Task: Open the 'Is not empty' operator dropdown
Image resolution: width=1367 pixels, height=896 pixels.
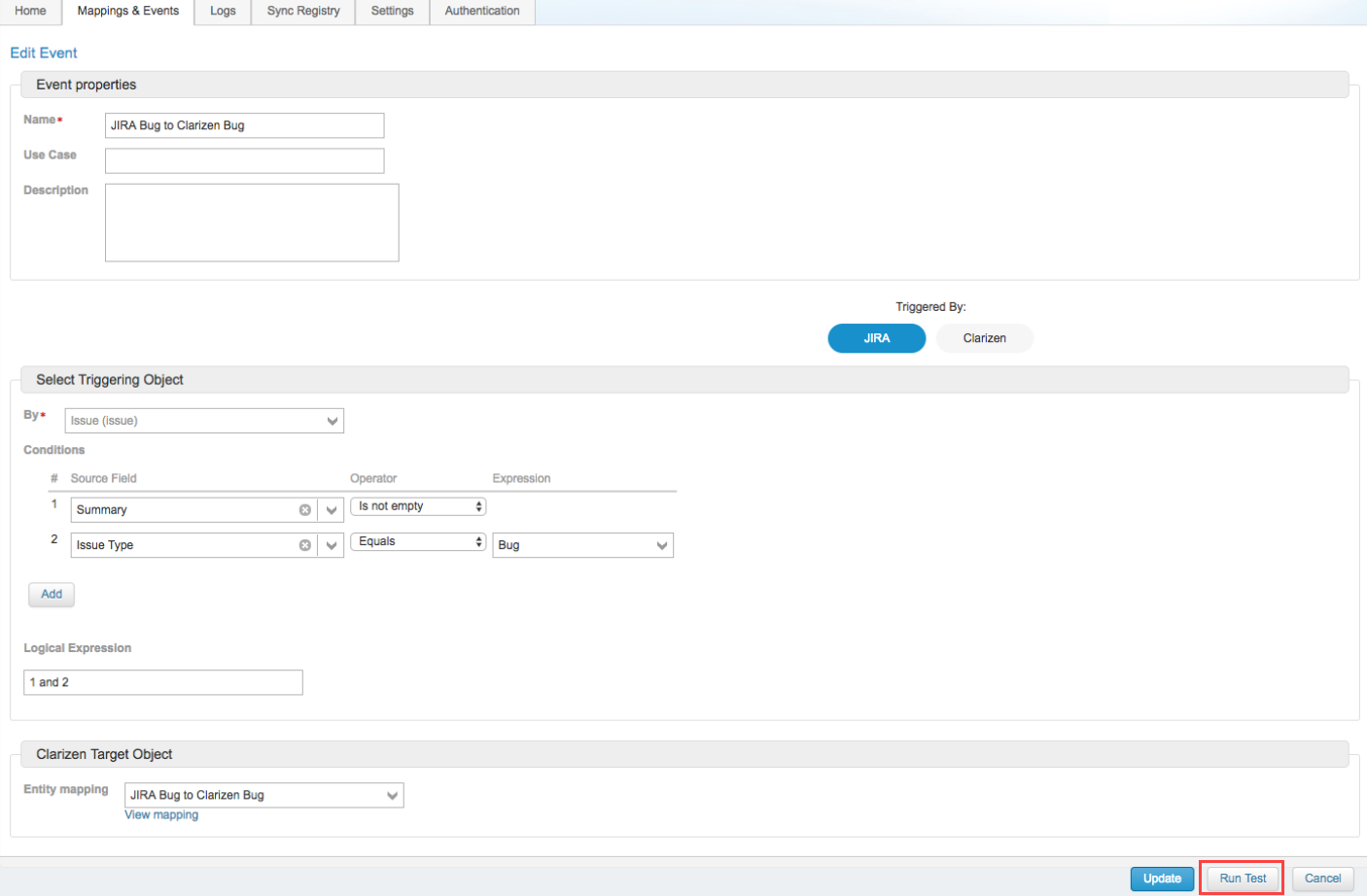Action: 418,506
